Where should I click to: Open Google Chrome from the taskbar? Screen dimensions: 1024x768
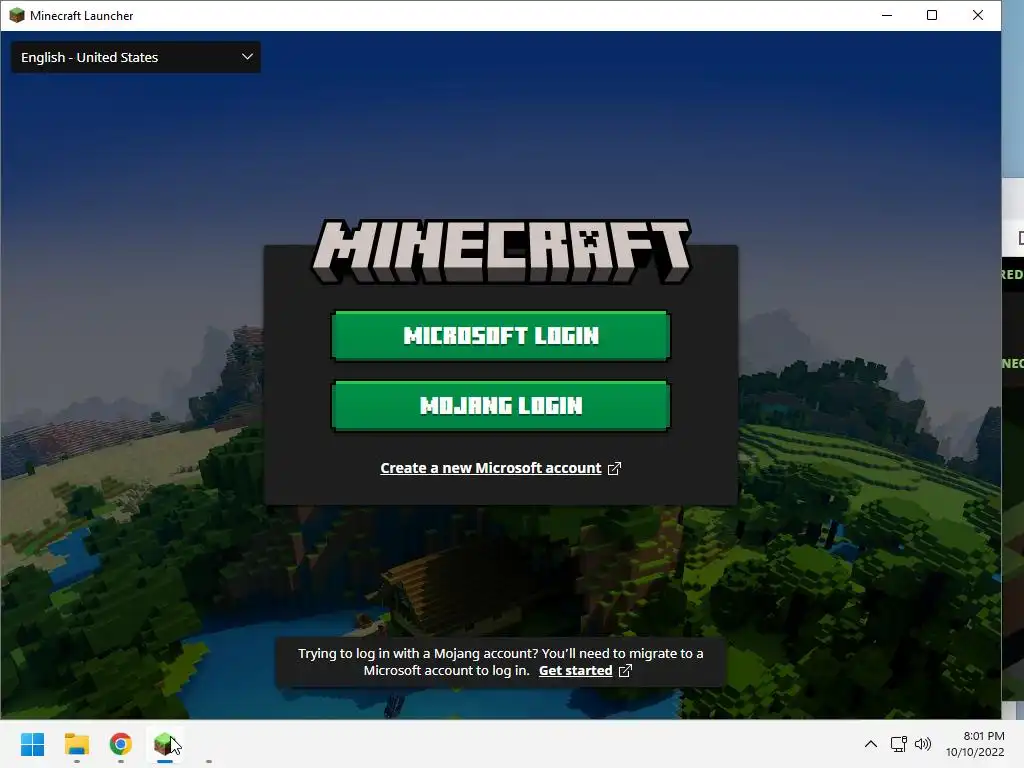click(x=121, y=744)
